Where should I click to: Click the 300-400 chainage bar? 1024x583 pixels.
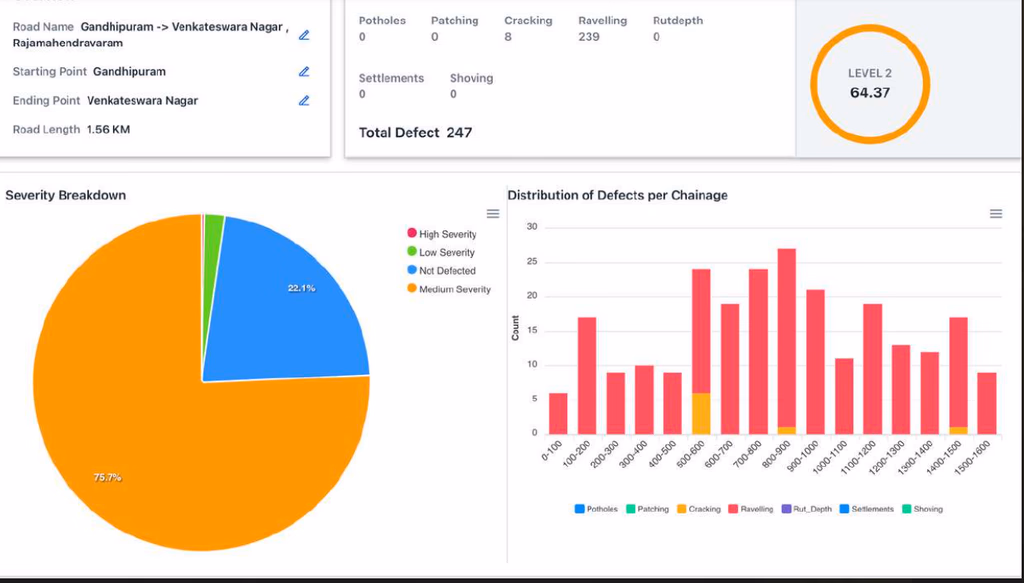click(x=644, y=400)
